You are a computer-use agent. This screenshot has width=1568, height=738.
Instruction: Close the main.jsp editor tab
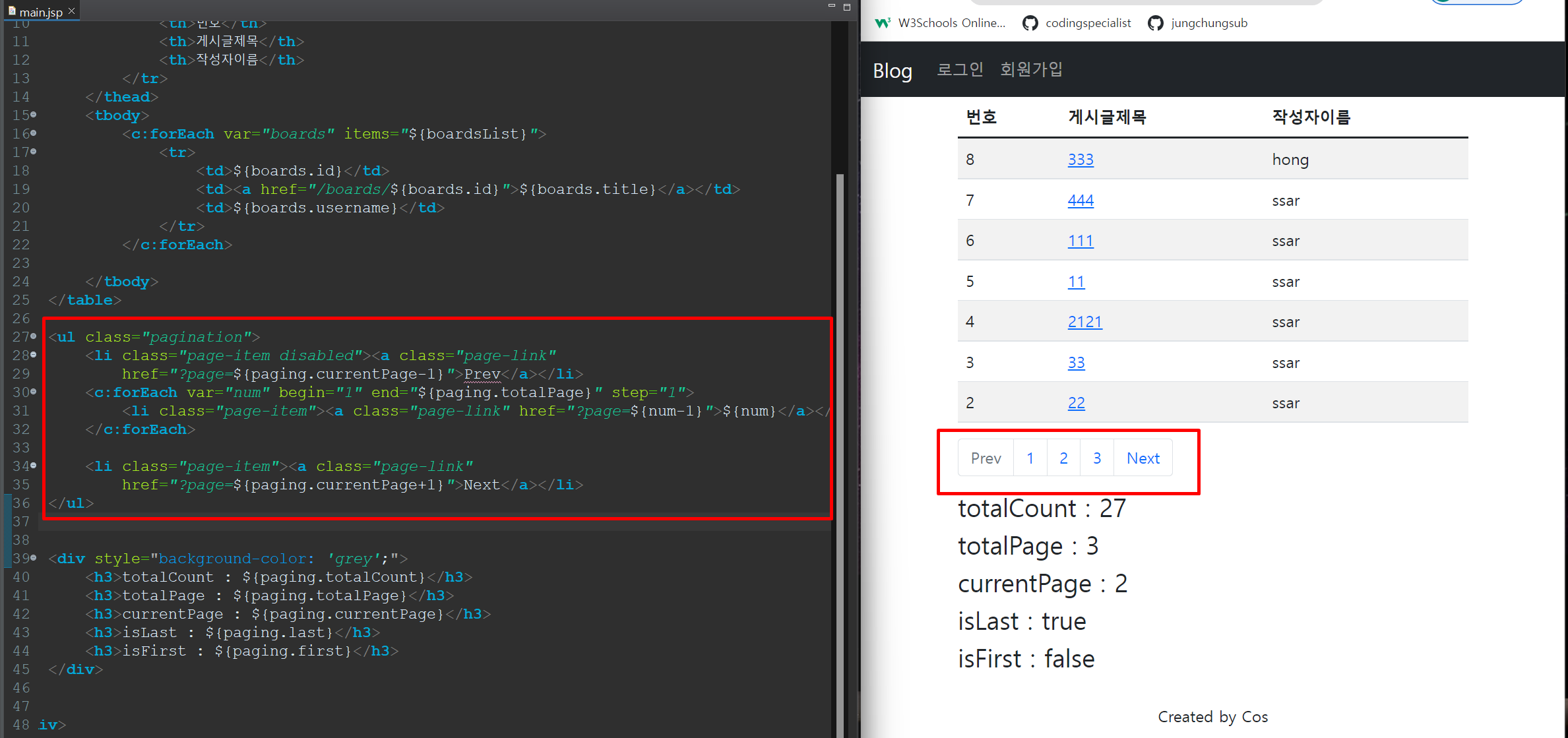click(72, 11)
